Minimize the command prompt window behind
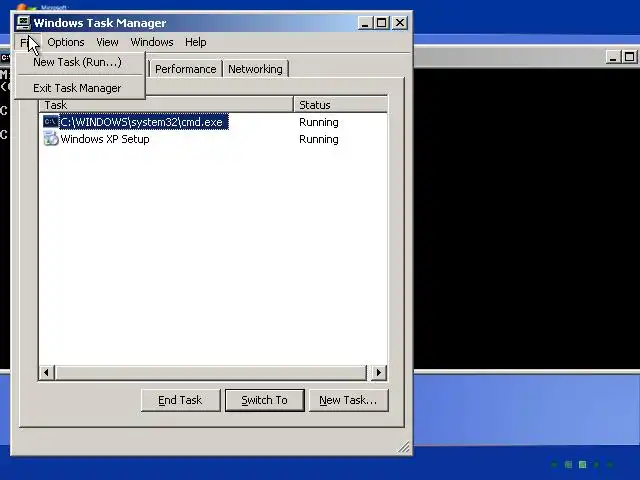 [613, 57]
